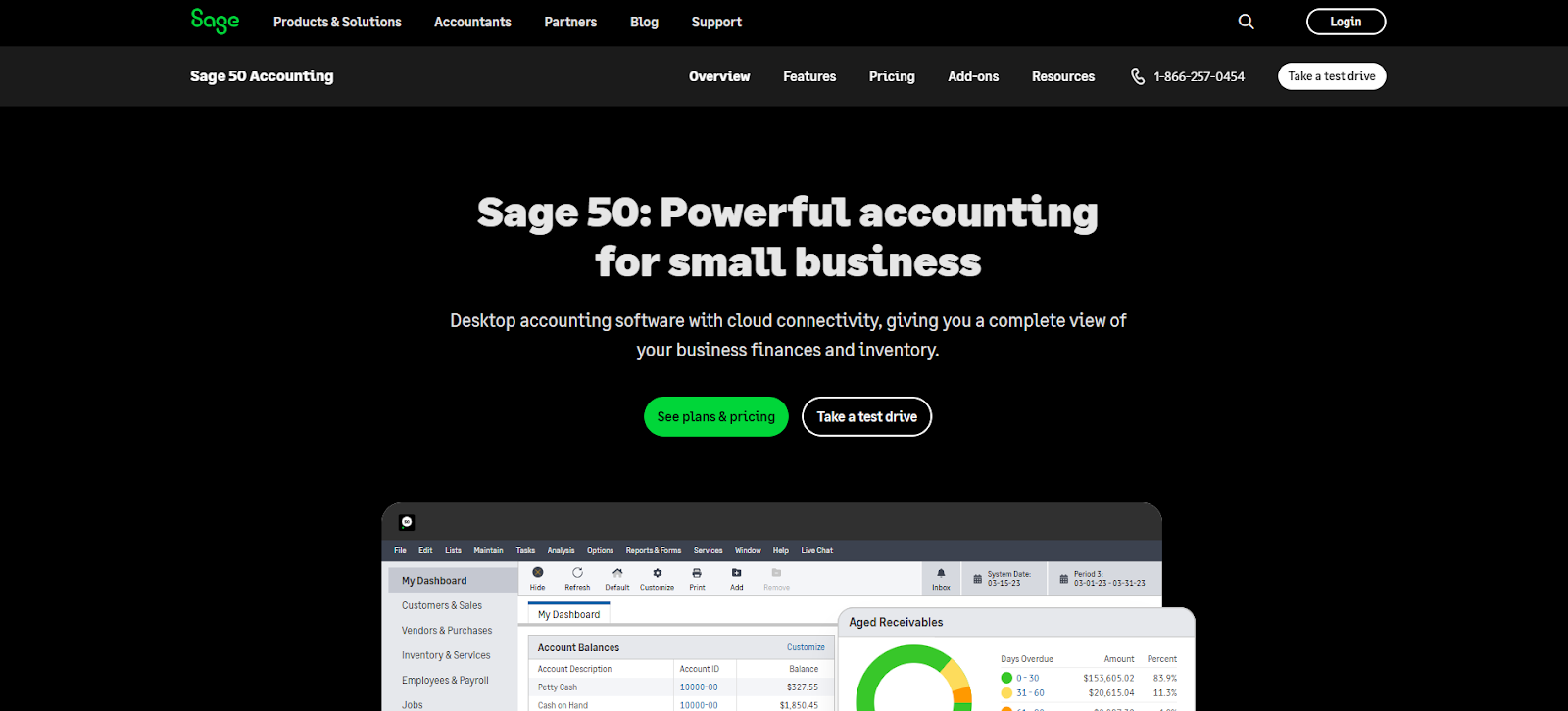1568x711 pixels.
Task: Open the Window menu in preview
Action: pos(748,550)
